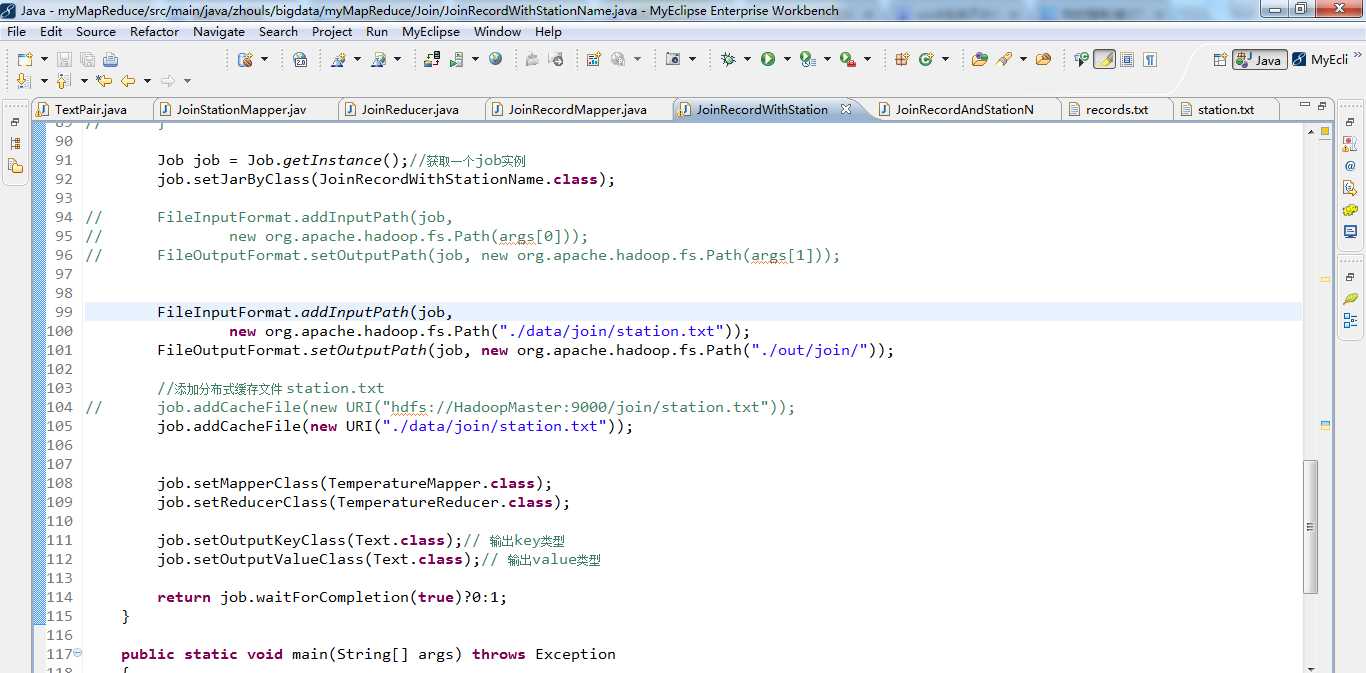
Task: Click the Previous Annotation up-arrow icon
Action: (x=63, y=81)
